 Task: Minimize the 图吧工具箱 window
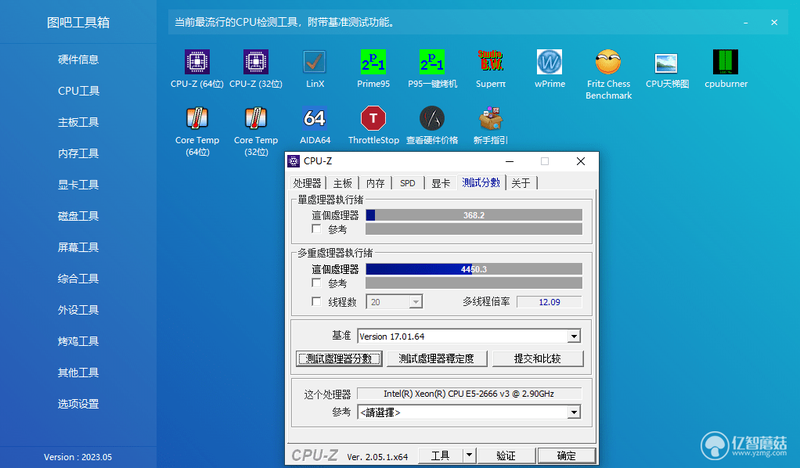(x=745, y=22)
